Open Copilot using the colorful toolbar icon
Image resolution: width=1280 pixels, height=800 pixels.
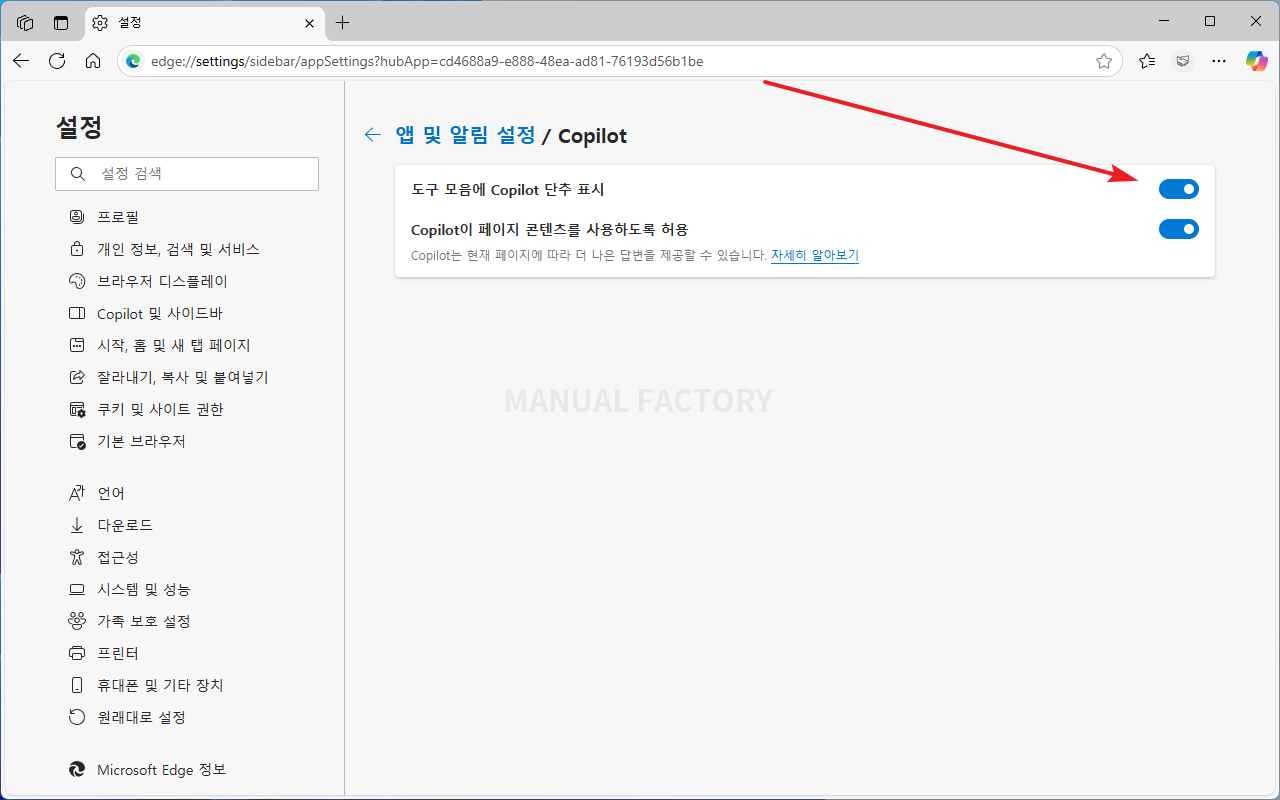tap(1256, 61)
